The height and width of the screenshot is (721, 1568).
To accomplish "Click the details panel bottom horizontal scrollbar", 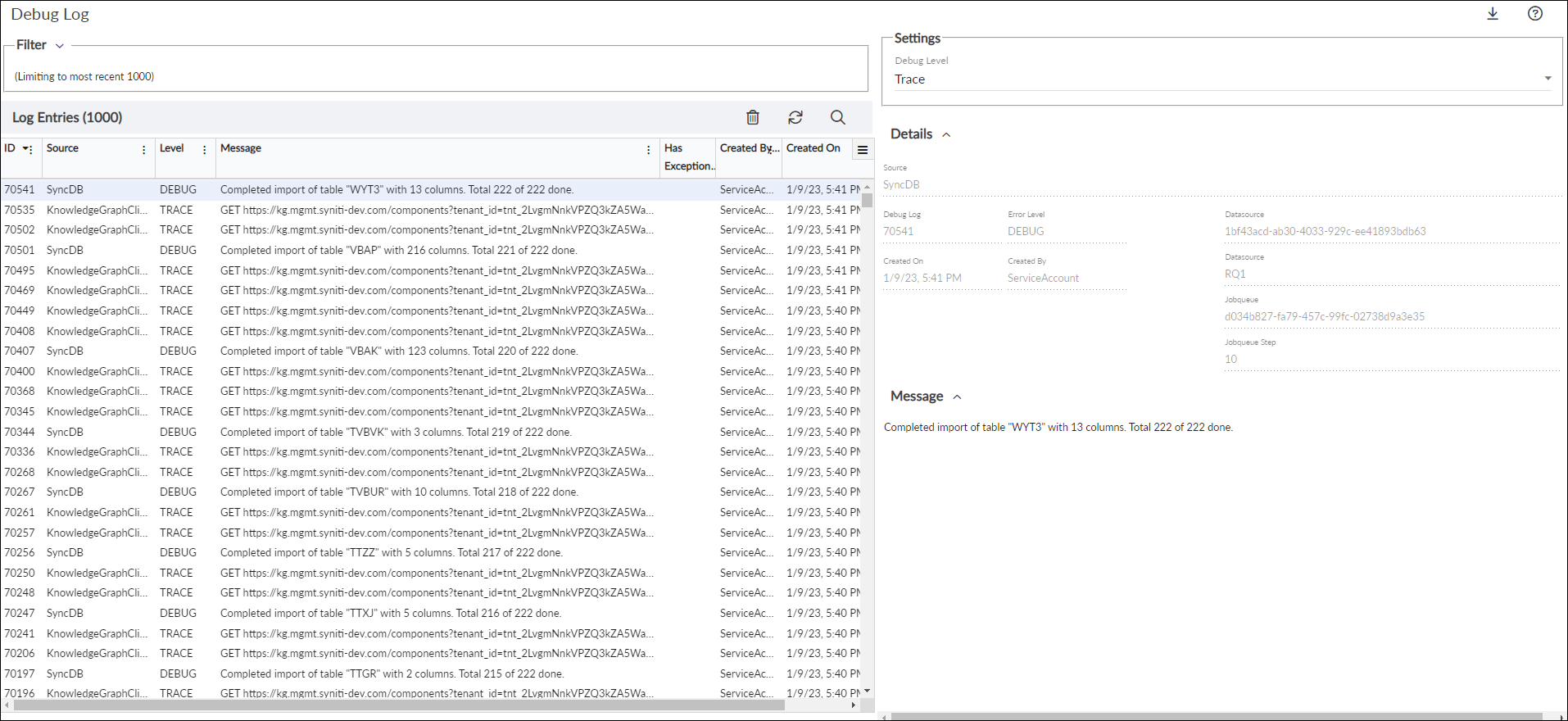I will pos(1217,716).
